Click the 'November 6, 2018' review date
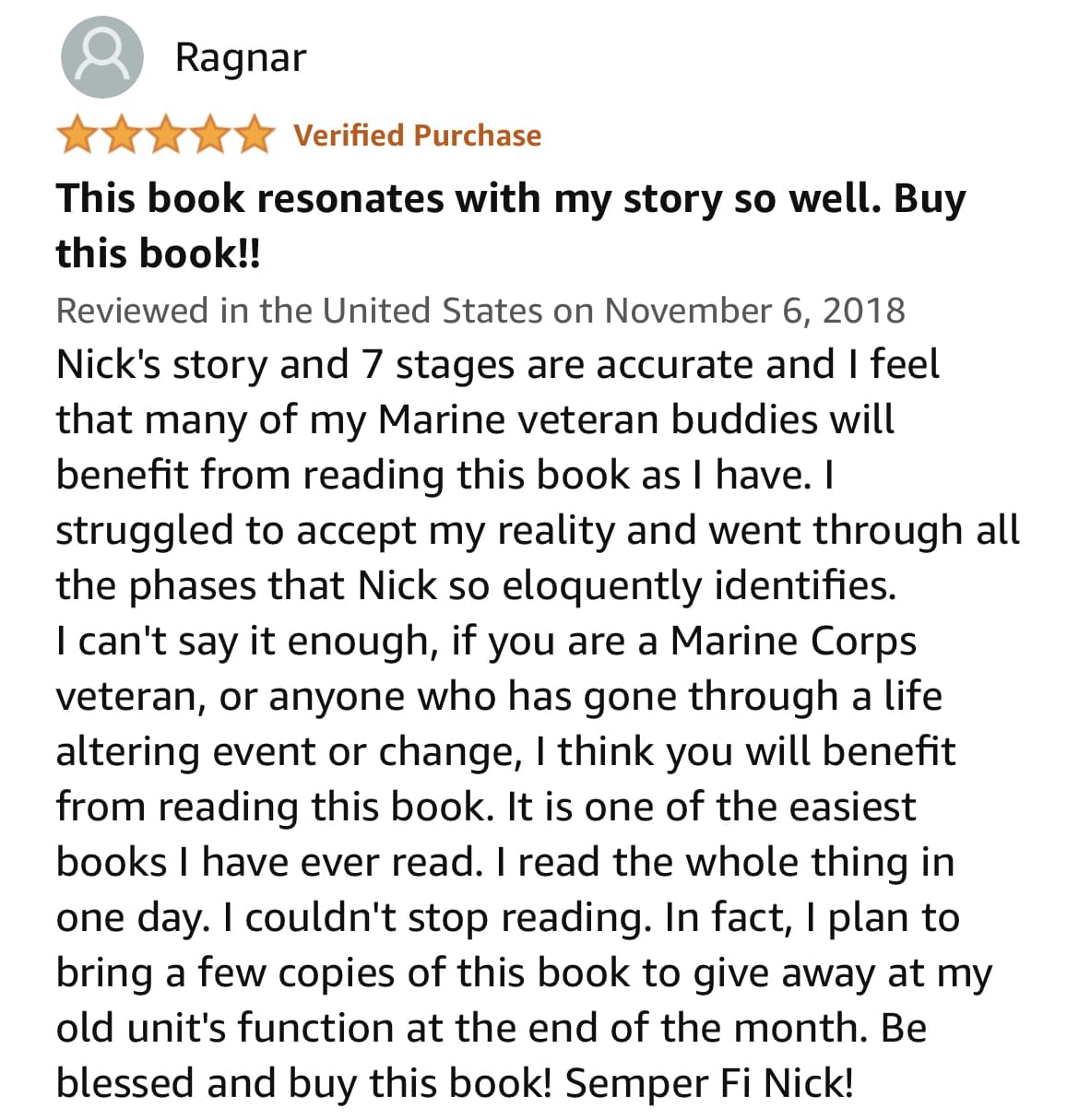 754,310
